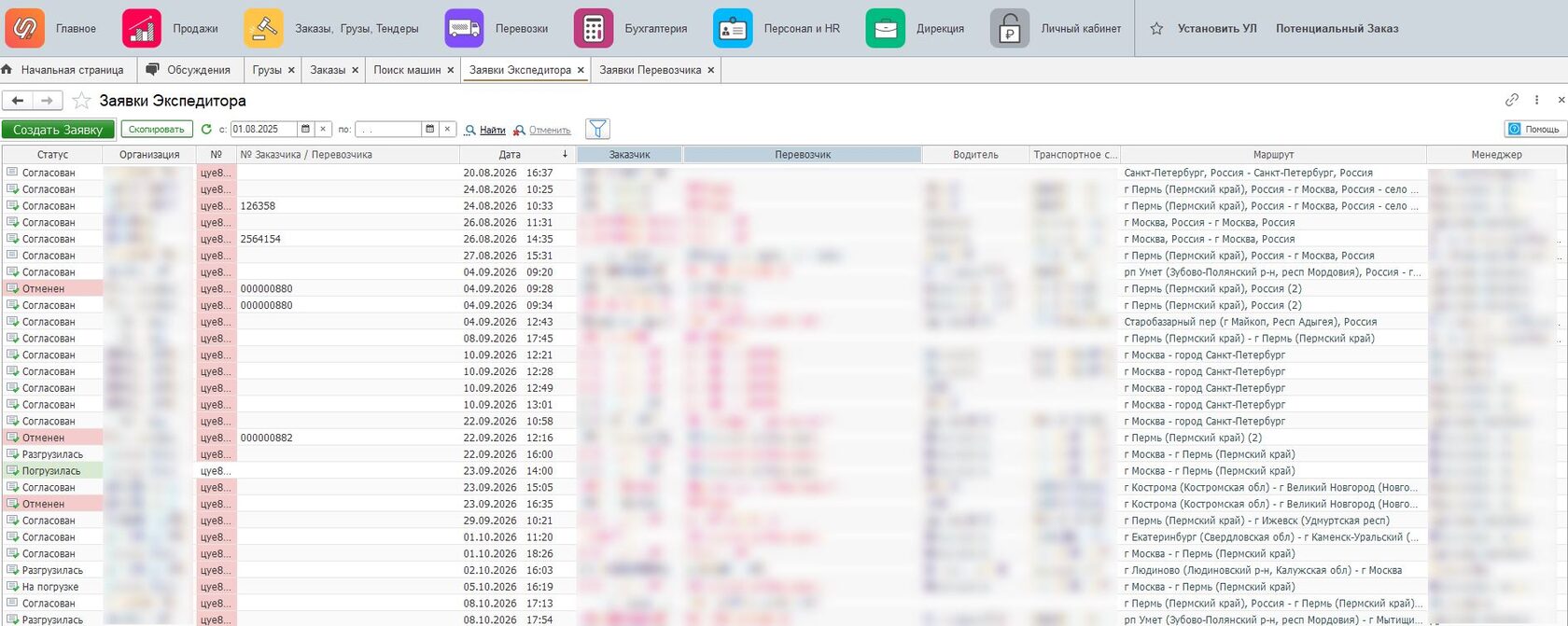Open the calendar picker for the end date
The width and height of the screenshot is (1568, 626).
[x=429, y=130]
